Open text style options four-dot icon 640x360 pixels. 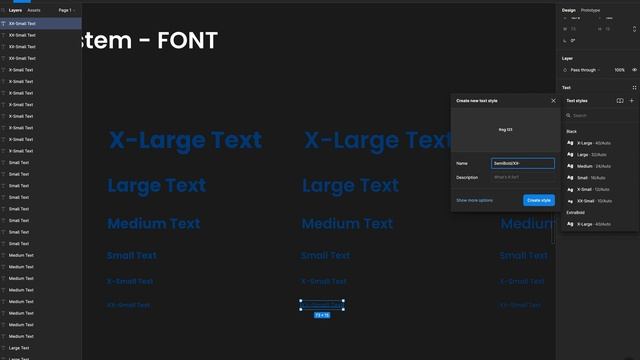tap(634, 88)
